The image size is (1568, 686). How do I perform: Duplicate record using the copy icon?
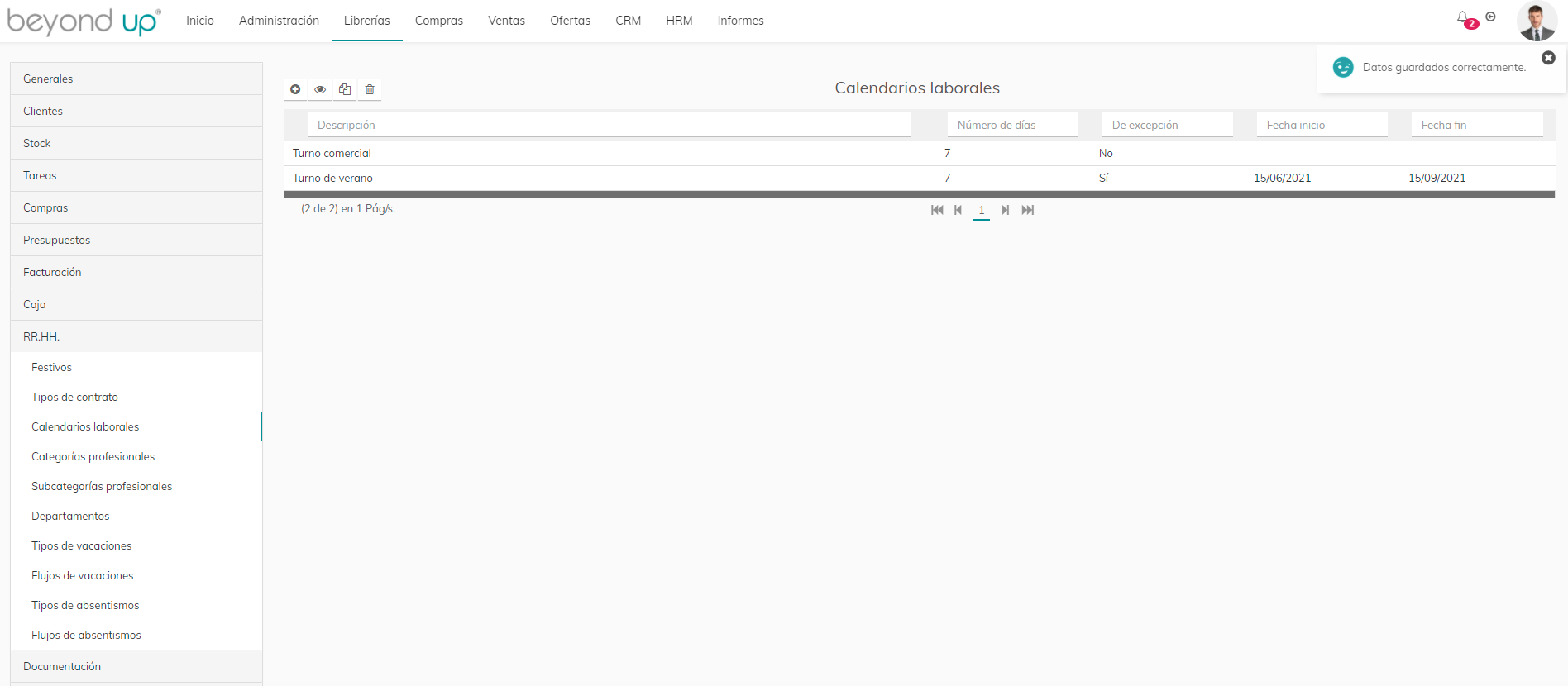click(x=345, y=89)
